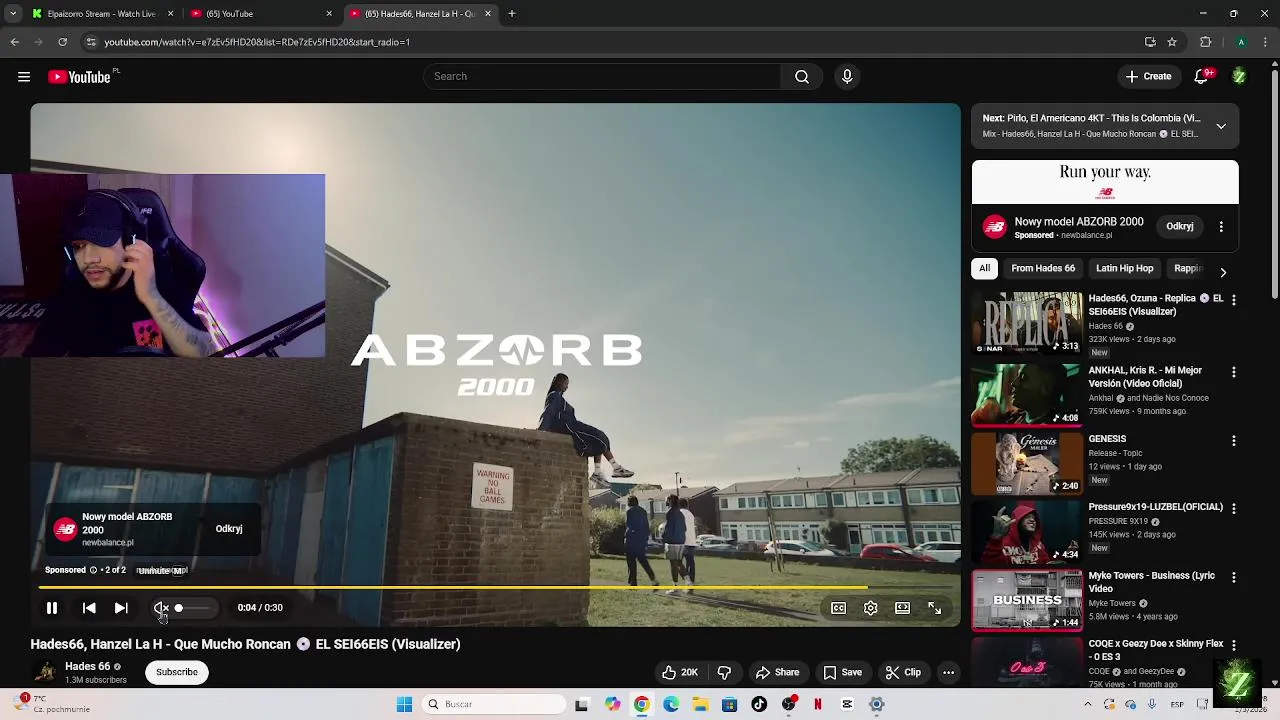Like the video with 20K likes
This screenshot has height=720, width=1280.
coord(679,673)
